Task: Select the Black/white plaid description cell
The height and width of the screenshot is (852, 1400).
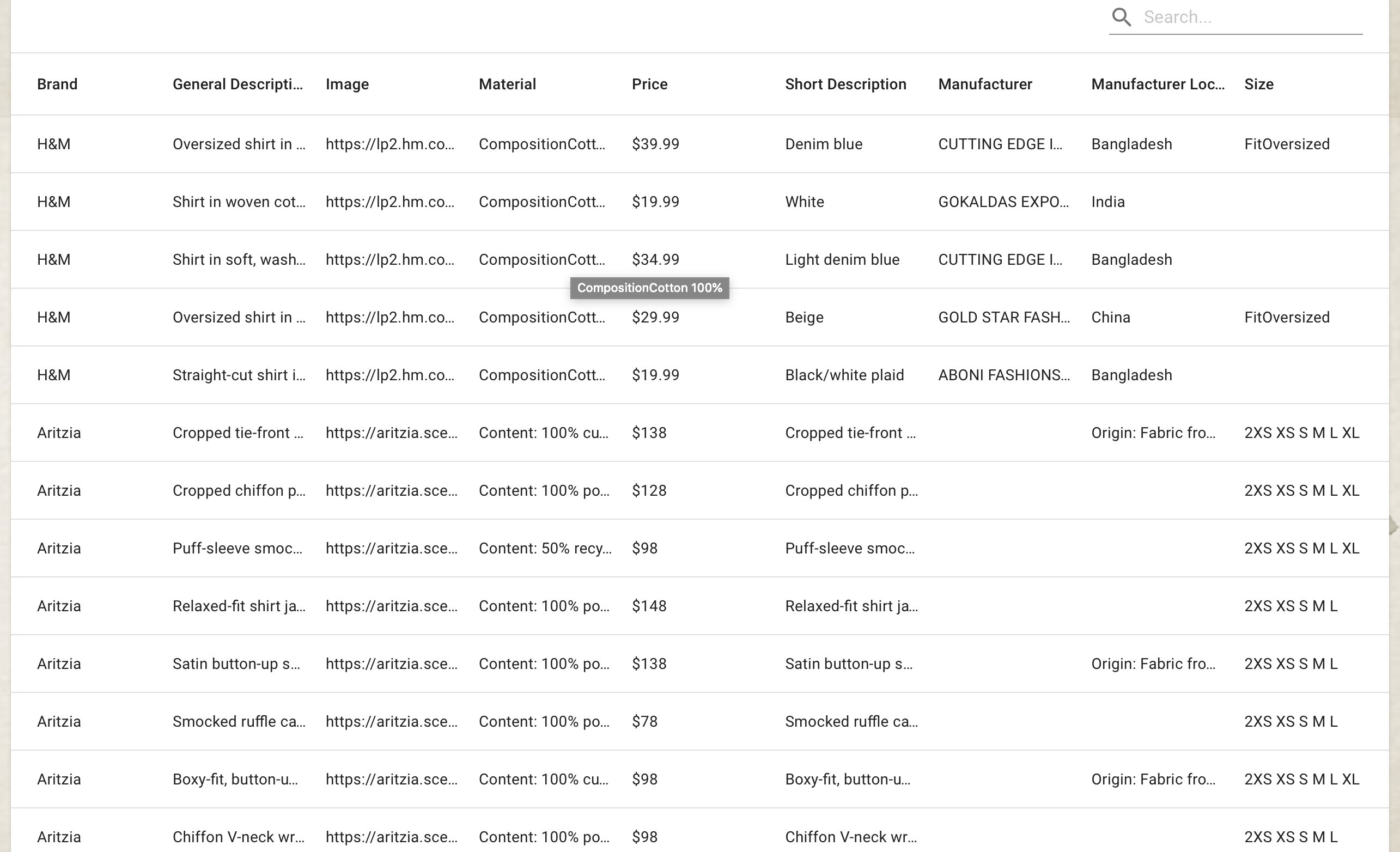Action: [x=844, y=375]
